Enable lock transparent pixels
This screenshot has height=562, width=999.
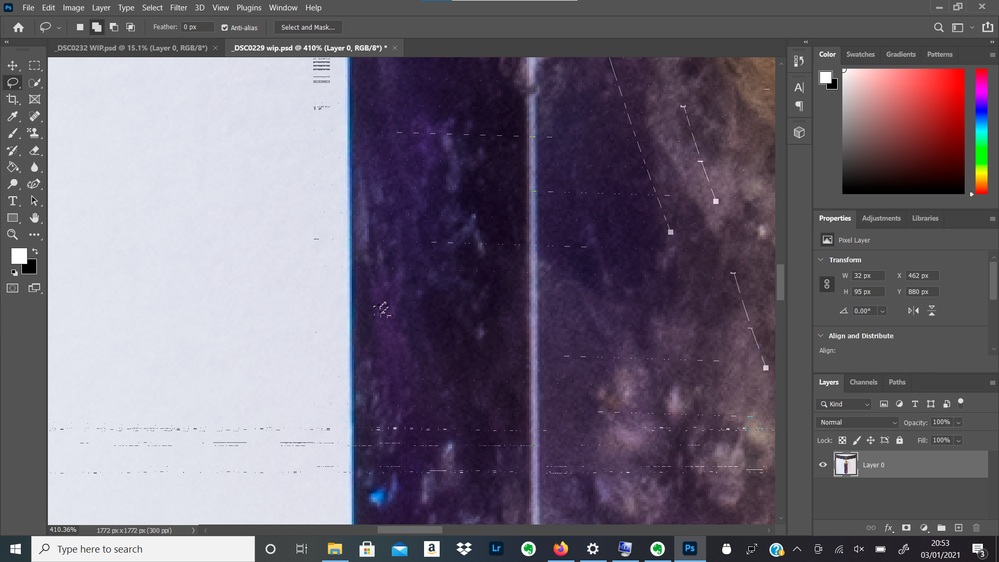pos(842,440)
